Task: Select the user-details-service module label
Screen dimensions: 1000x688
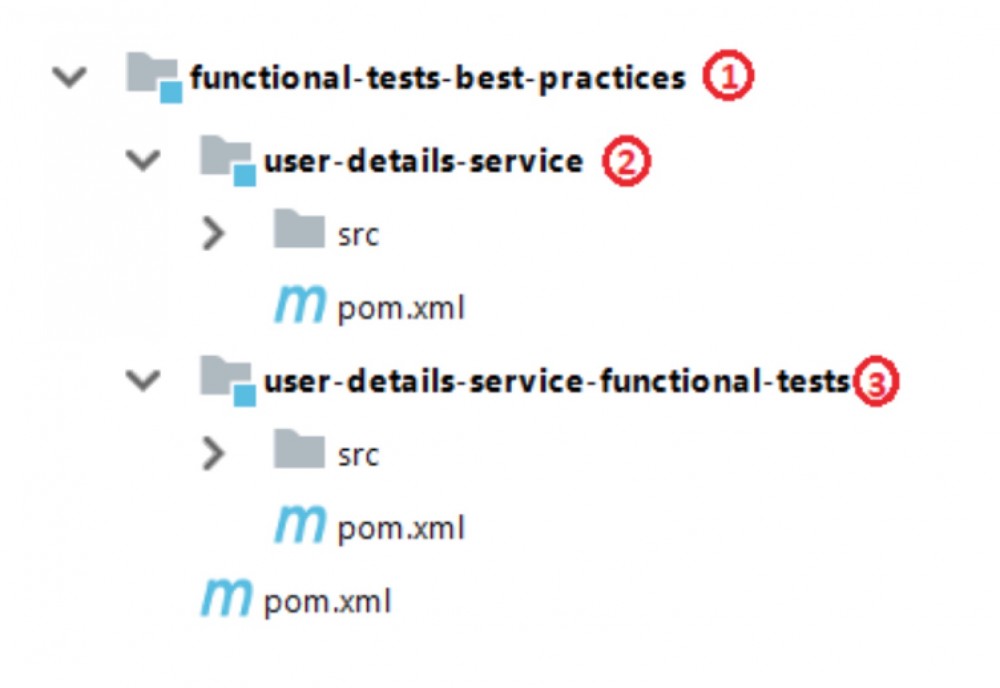Action: coord(423,160)
